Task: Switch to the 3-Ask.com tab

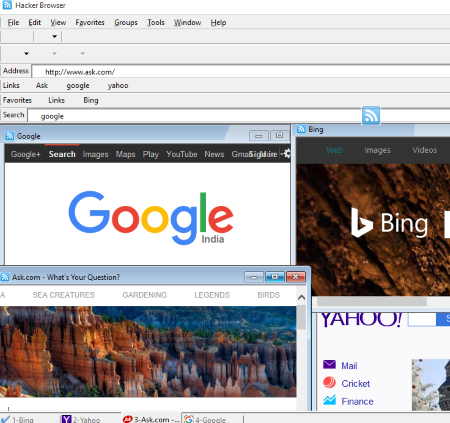Action: [x=151, y=419]
